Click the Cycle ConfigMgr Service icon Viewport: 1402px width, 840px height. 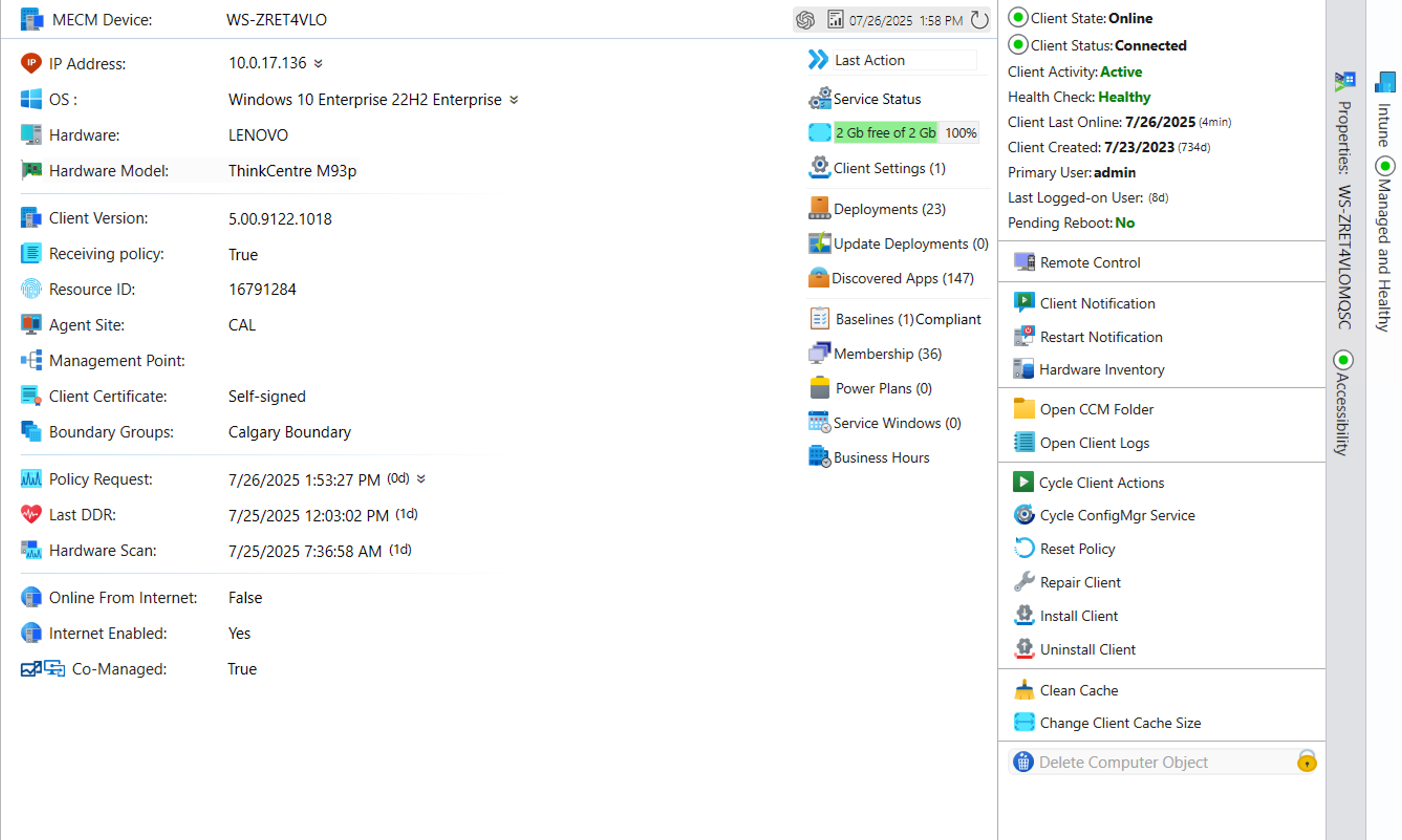1024,514
